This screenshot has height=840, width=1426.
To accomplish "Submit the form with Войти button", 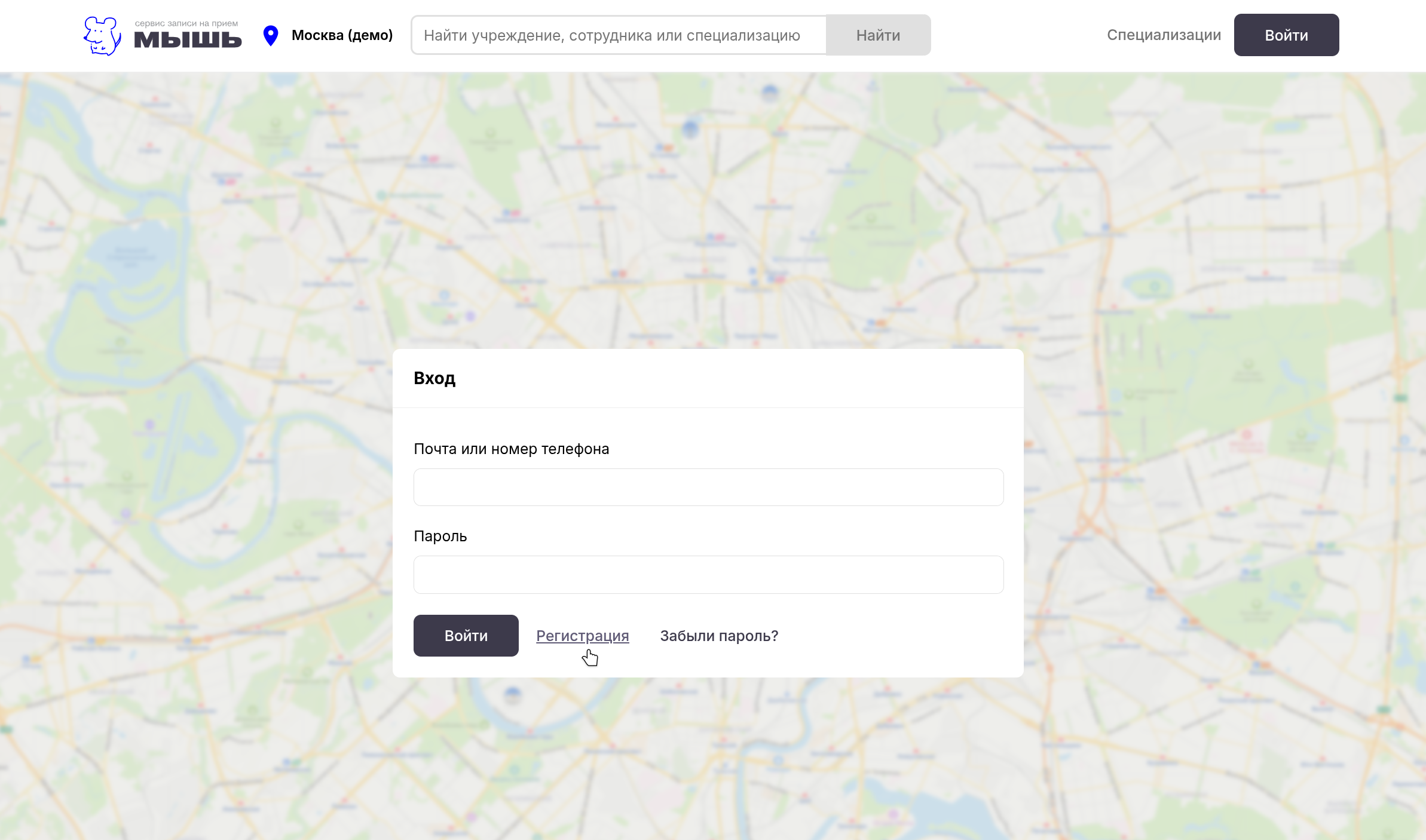I will pos(466,636).
